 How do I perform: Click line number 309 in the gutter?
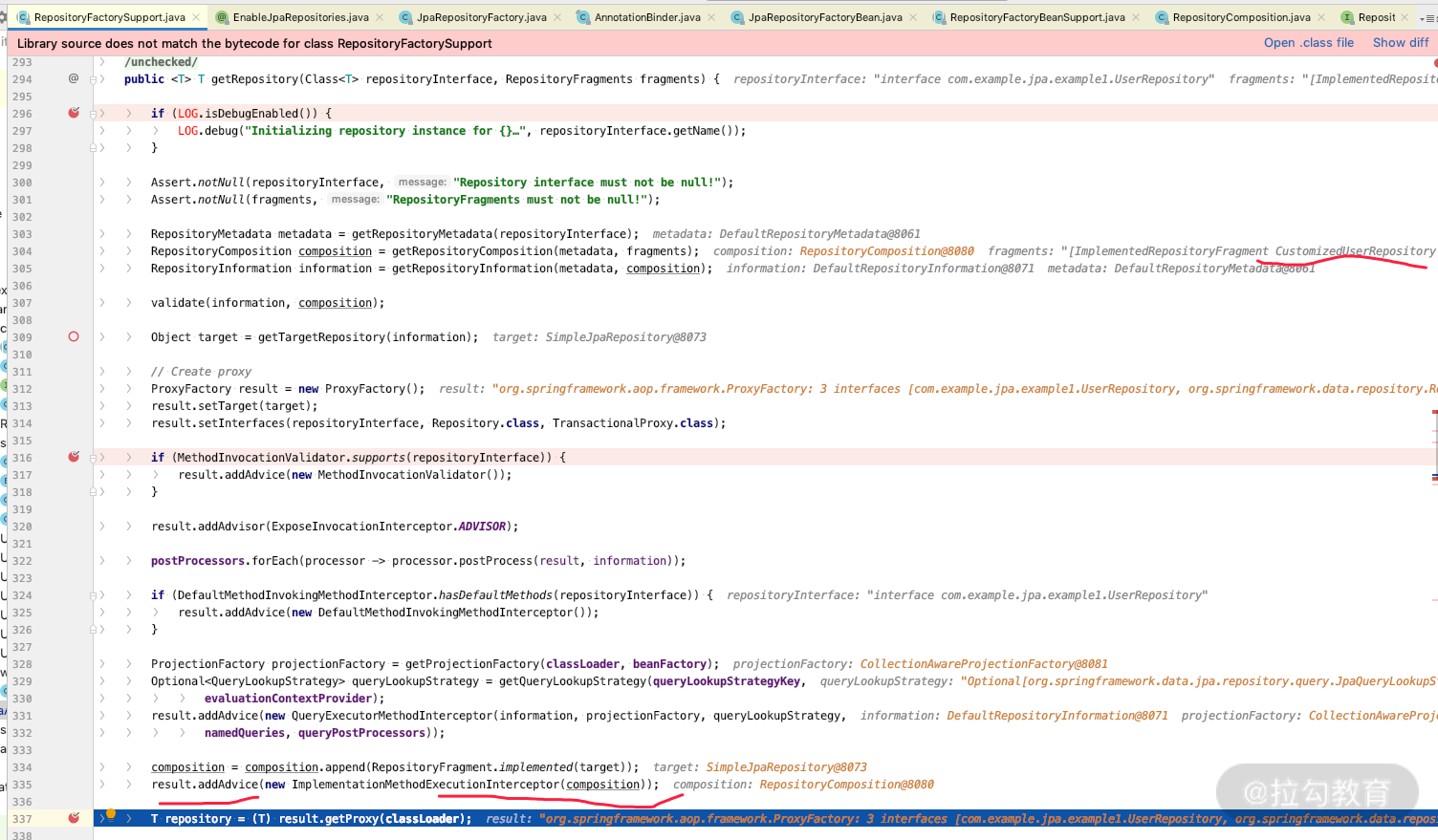(21, 337)
